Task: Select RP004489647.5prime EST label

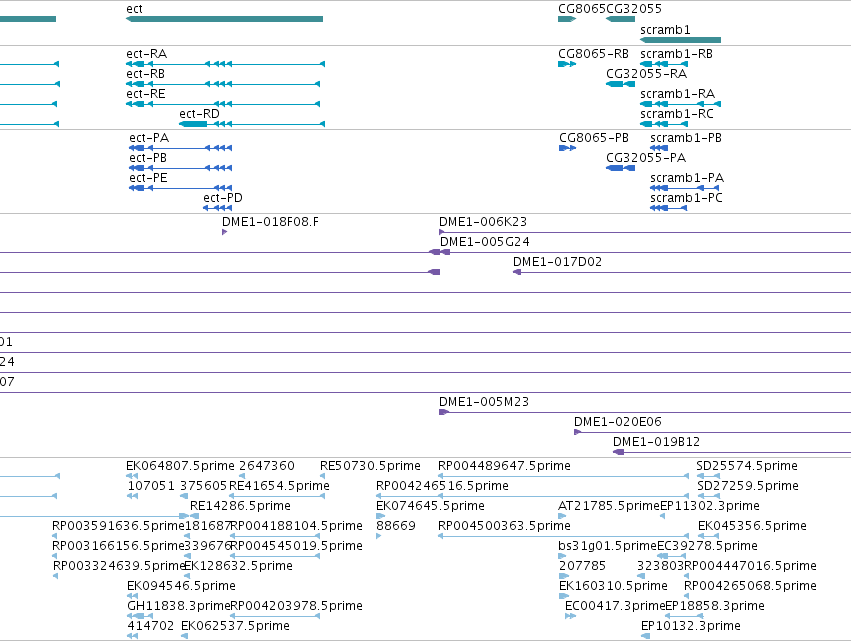Action: 505,466
